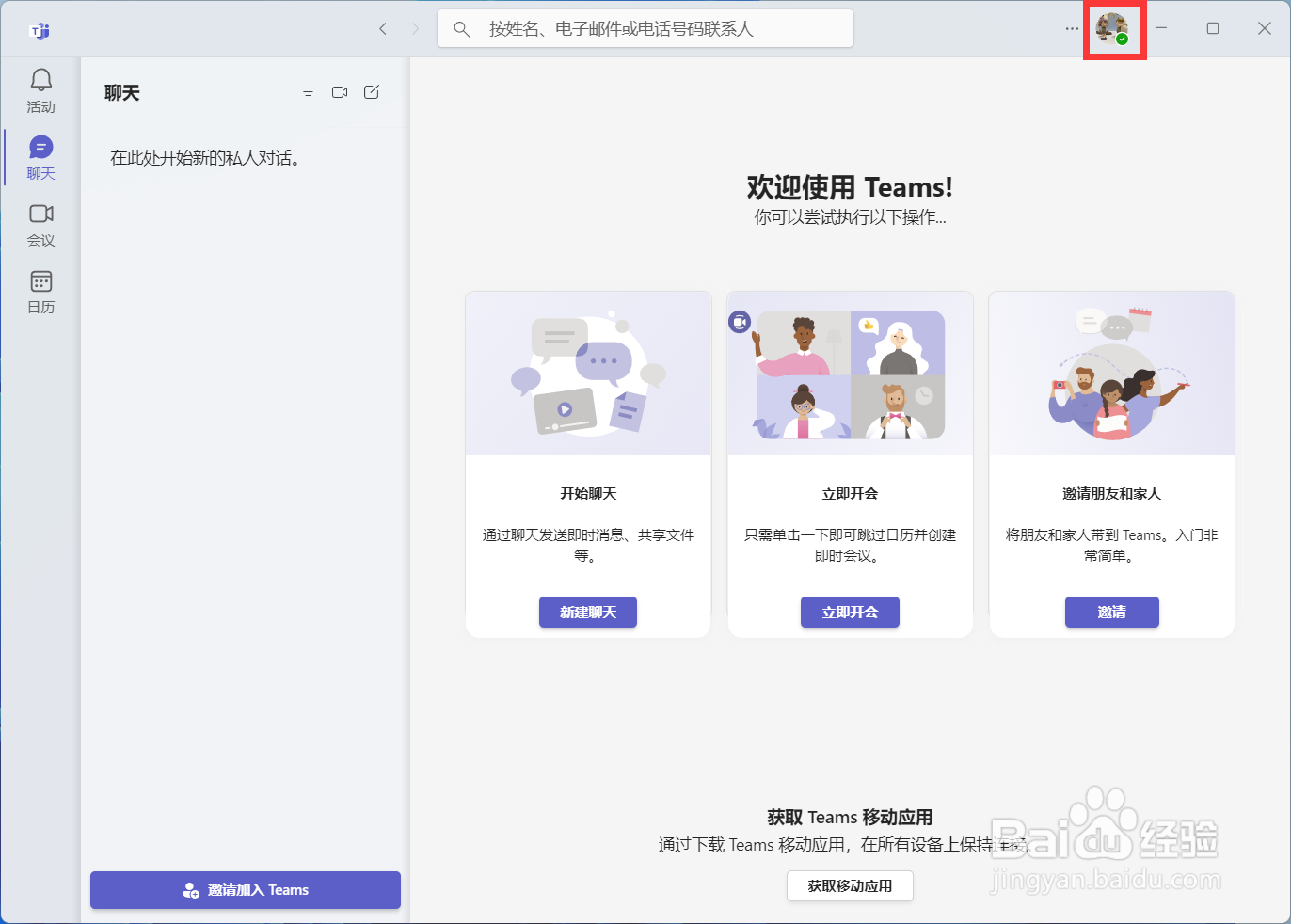This screenshot has width=1291, height=924.
Task: Click the meet now video icon in chat header
Action: click(x=340, y=92)
